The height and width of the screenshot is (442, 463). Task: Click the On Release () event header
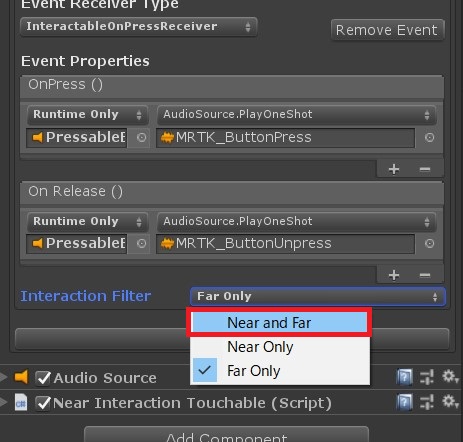[232, 193]
